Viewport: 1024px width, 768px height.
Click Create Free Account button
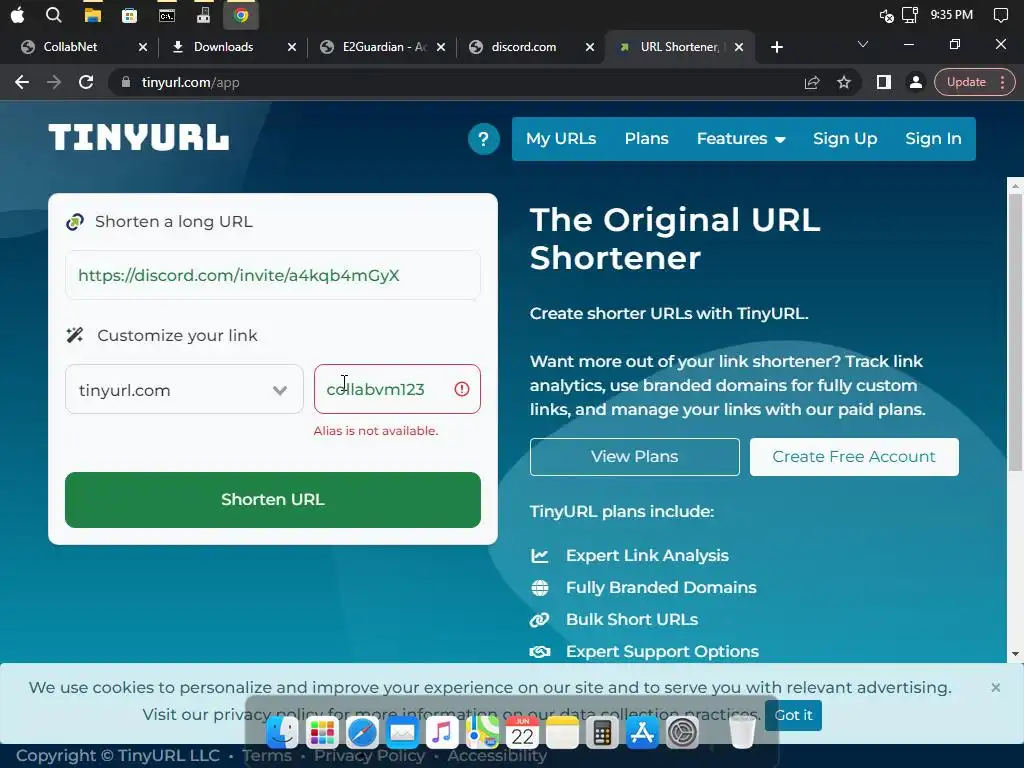click(x=854, y=456)
